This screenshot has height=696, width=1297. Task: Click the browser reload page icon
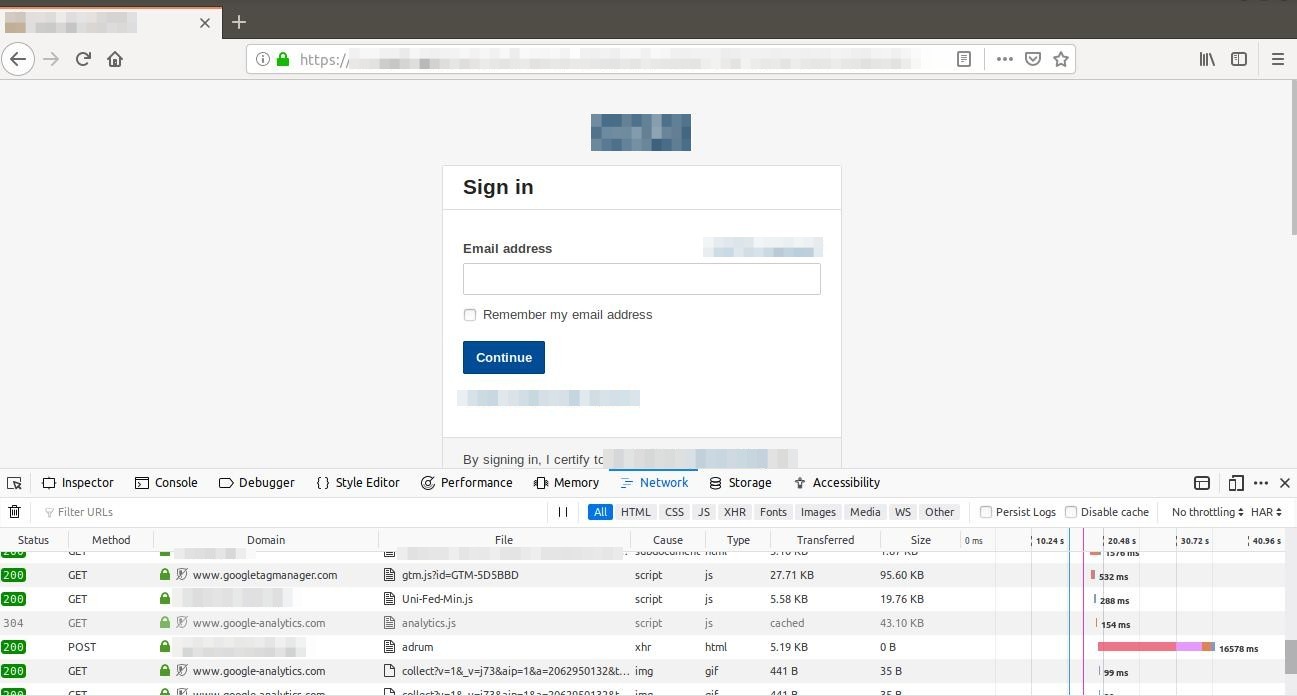[83, 59]
